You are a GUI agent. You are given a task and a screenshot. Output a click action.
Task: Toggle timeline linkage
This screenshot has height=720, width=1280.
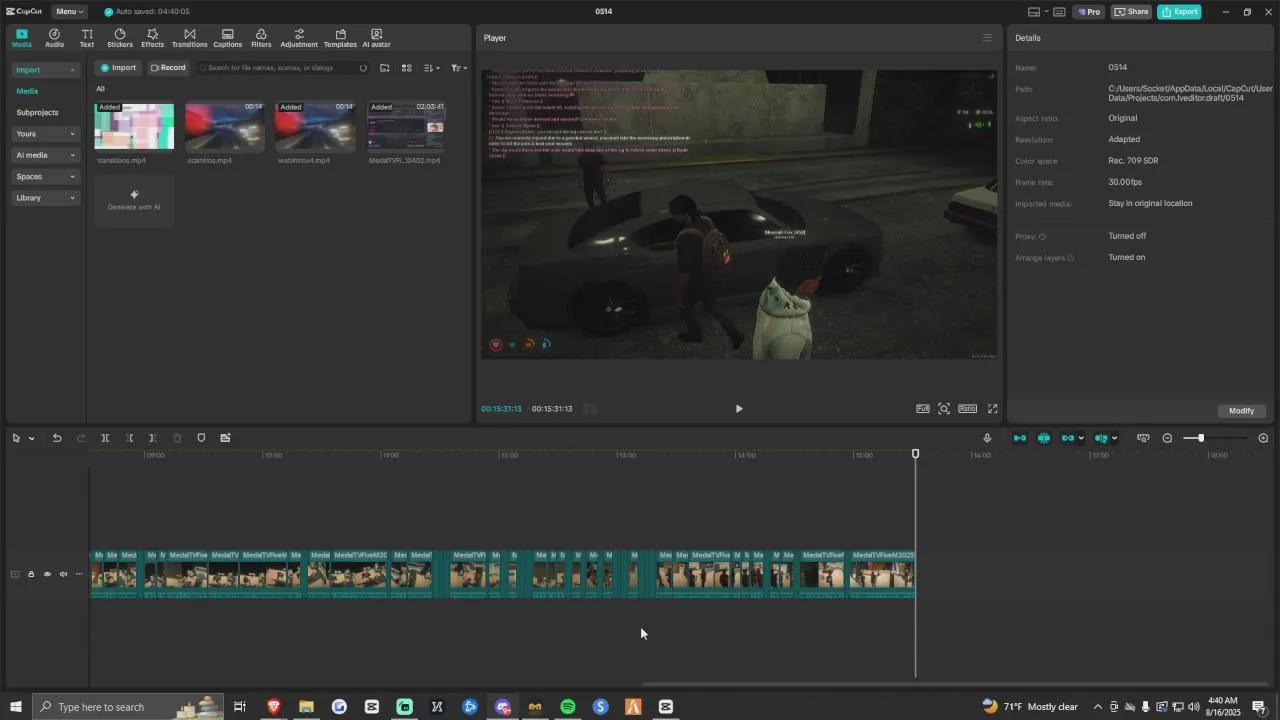[1068, 438]
